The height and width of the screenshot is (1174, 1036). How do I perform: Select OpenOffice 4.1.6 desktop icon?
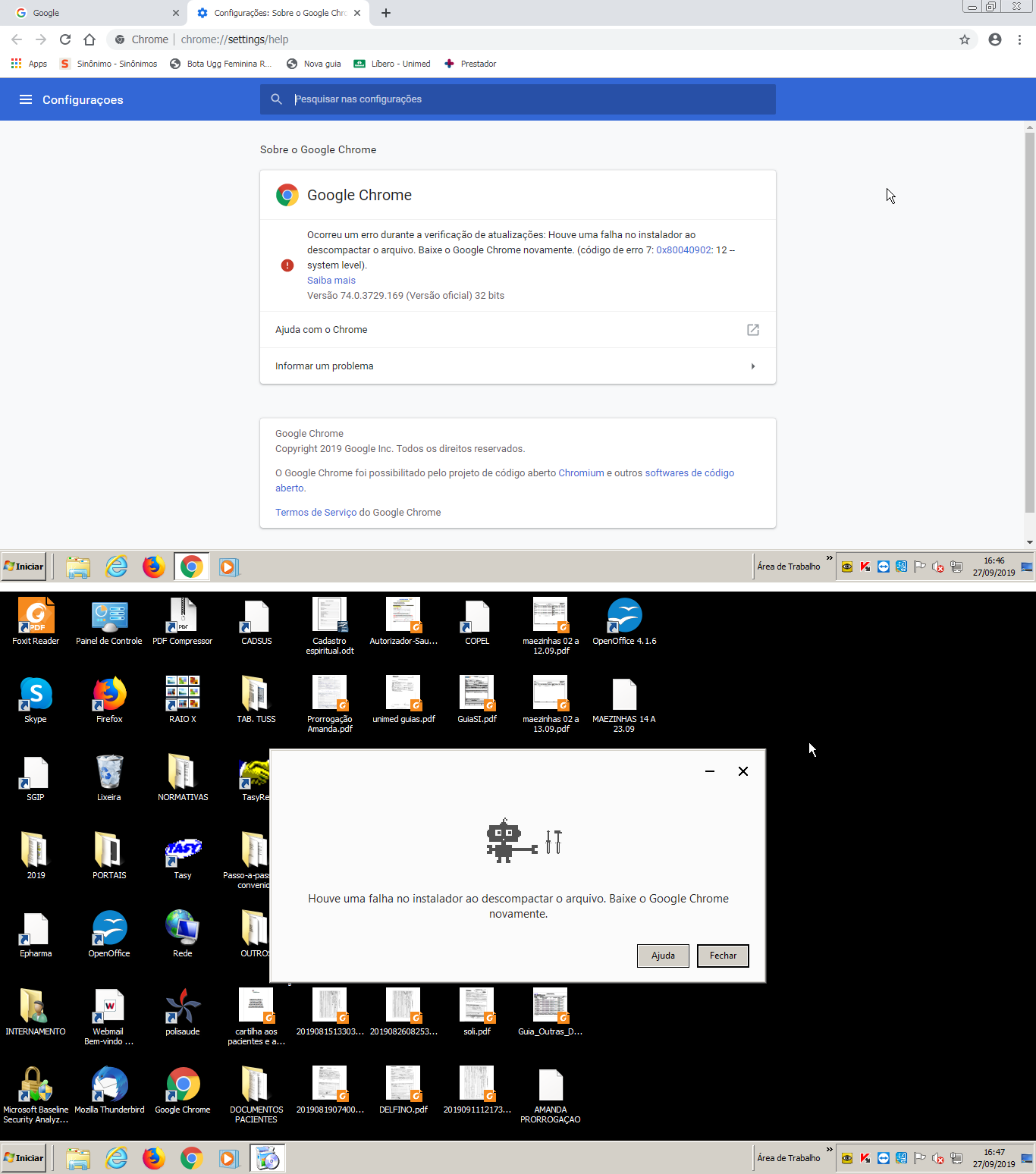[x=624, y=622]
